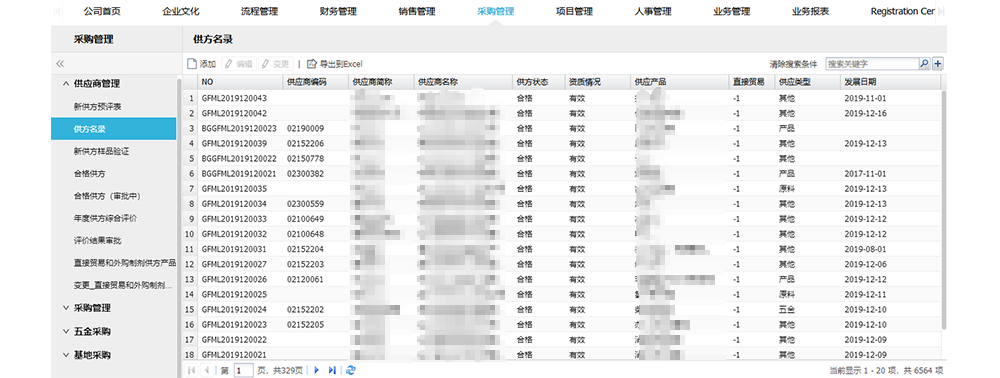Click the search magnifier icon
1000x378 pixels.
point(924,64)
